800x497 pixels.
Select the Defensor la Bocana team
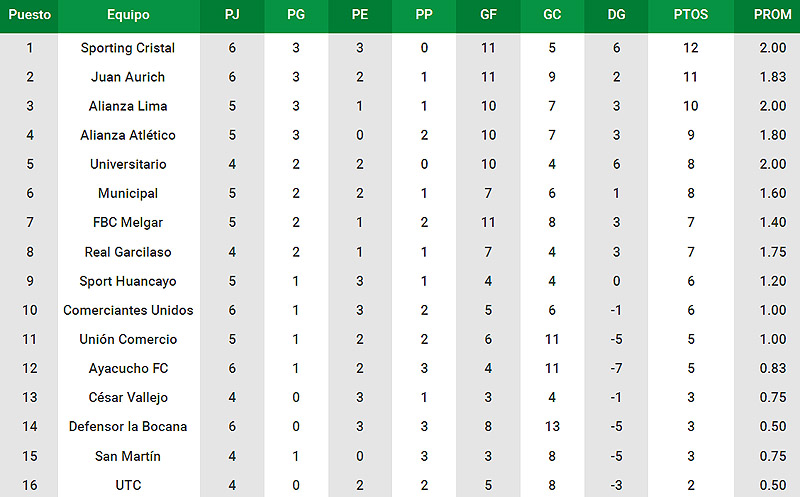point(128,427)
